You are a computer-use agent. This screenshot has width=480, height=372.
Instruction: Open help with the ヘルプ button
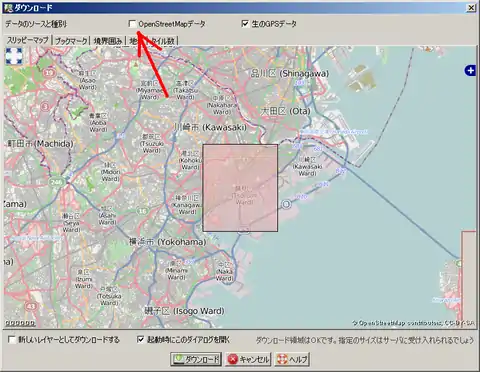(x=292, y=359)
